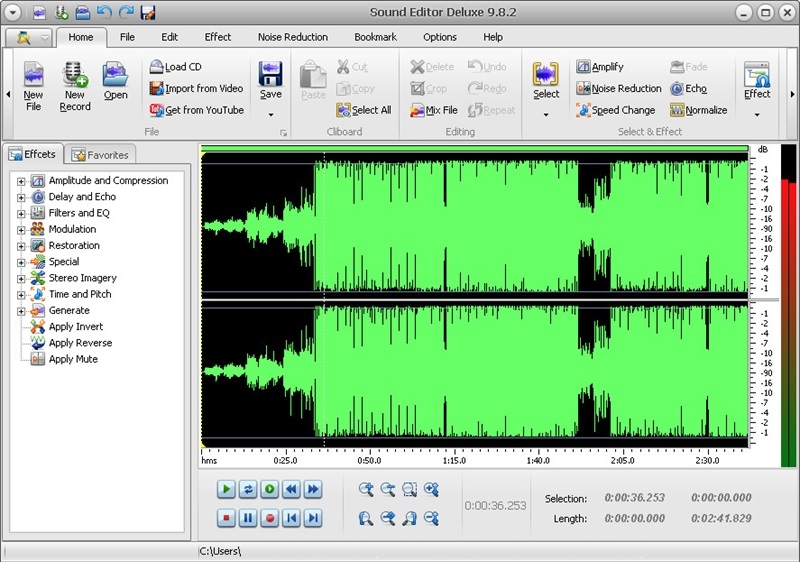Click Select All in Clipboard group

pos(364,110)
